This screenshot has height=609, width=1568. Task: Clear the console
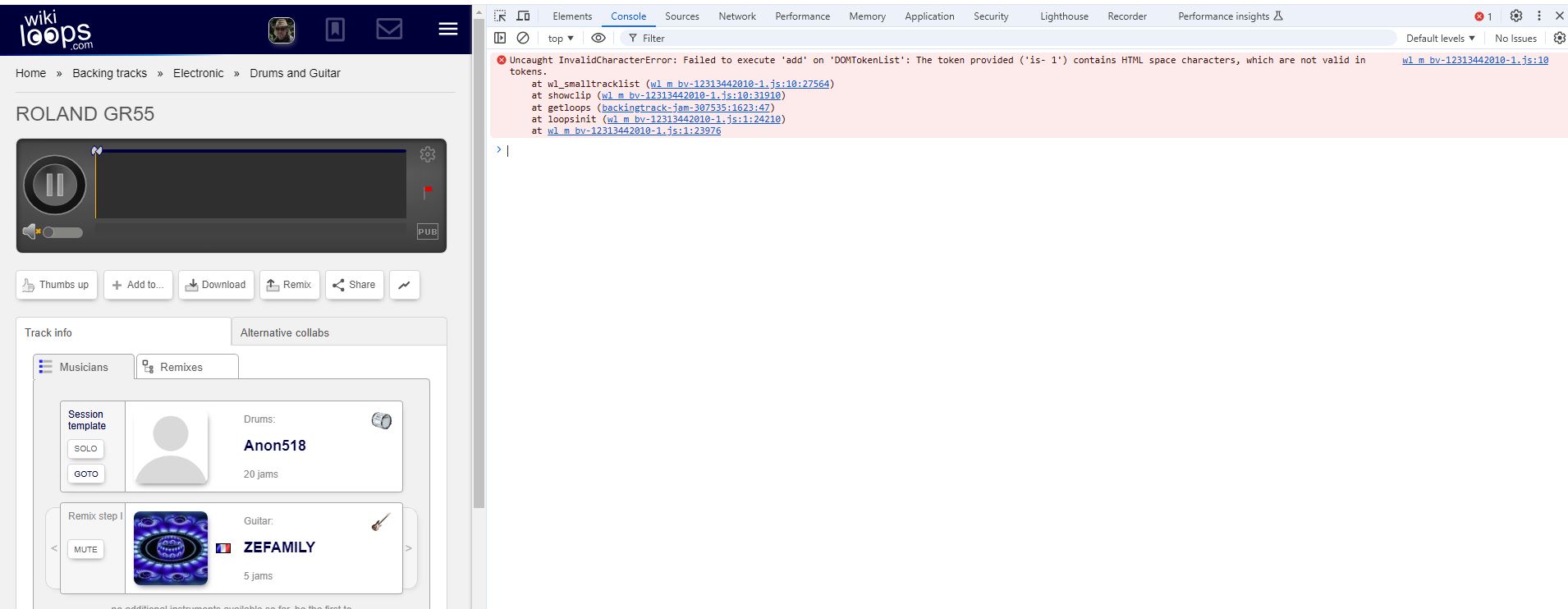click(523, 38)
